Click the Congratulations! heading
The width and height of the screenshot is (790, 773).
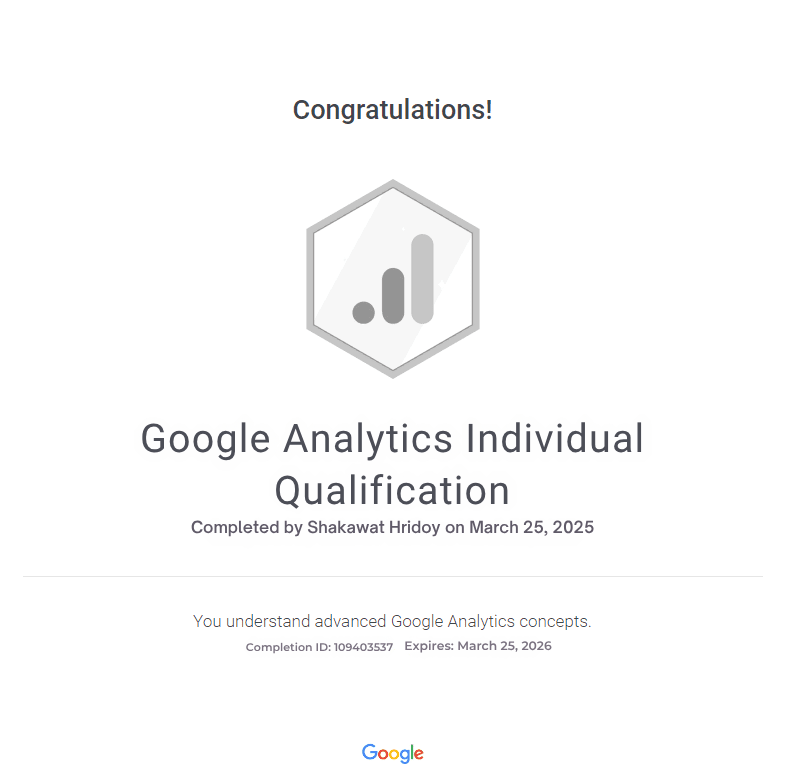392,110
